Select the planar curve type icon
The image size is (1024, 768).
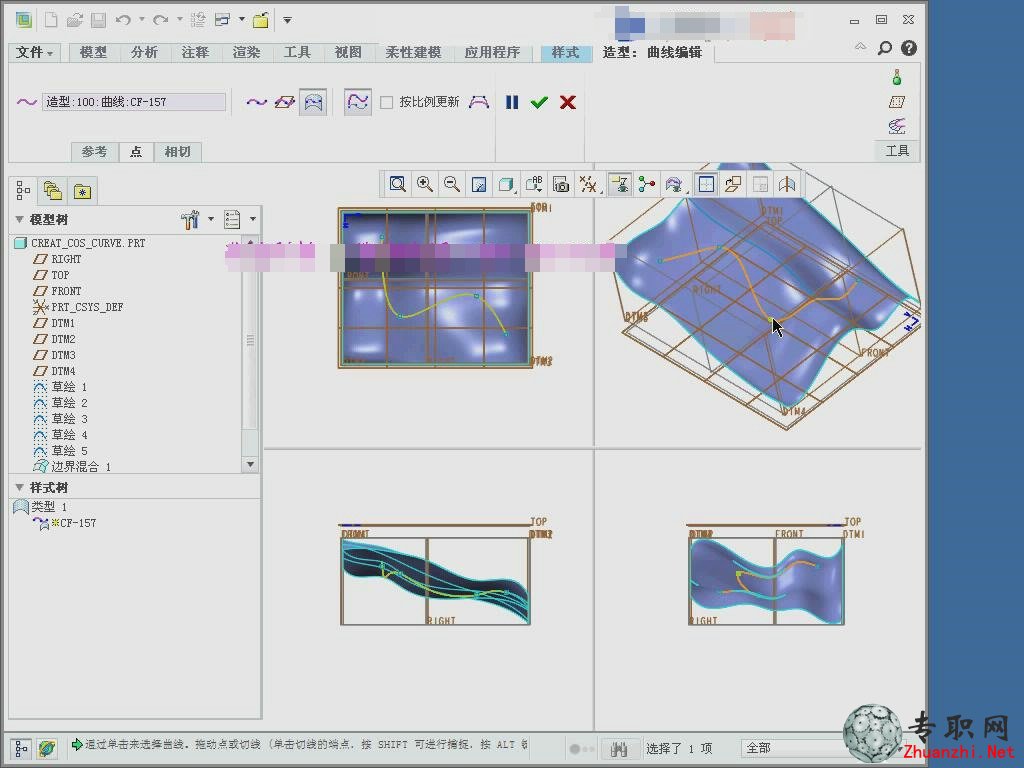pos(285,102)
